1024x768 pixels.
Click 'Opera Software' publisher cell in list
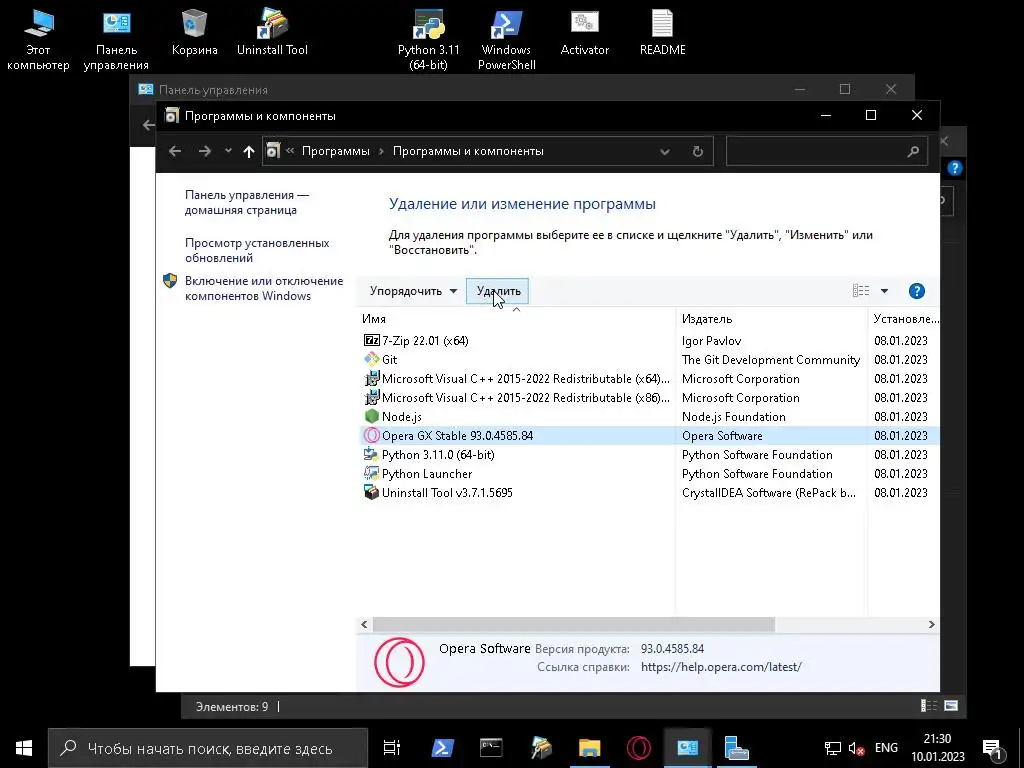click(722, 435)
